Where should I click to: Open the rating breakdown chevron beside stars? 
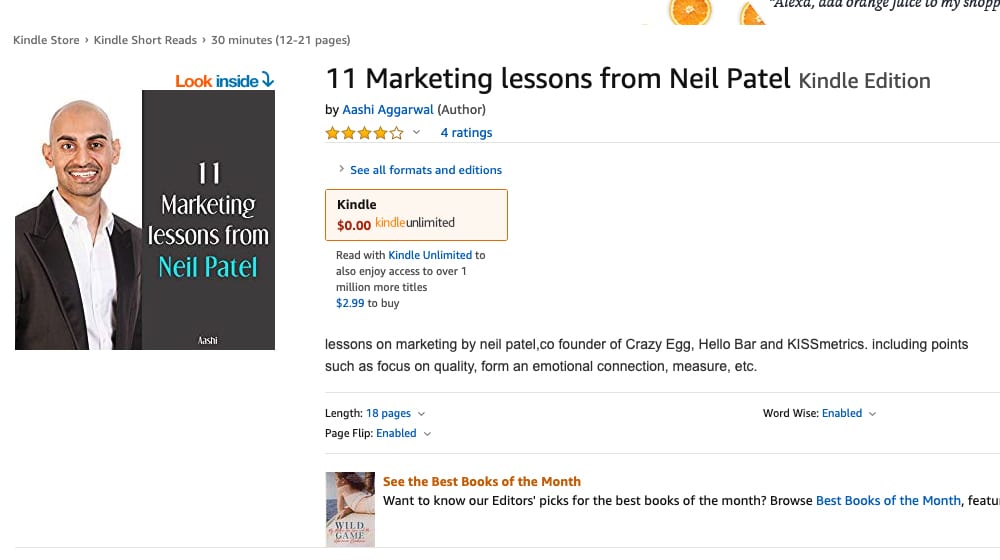pyautogui.click(x=416, y=133)
